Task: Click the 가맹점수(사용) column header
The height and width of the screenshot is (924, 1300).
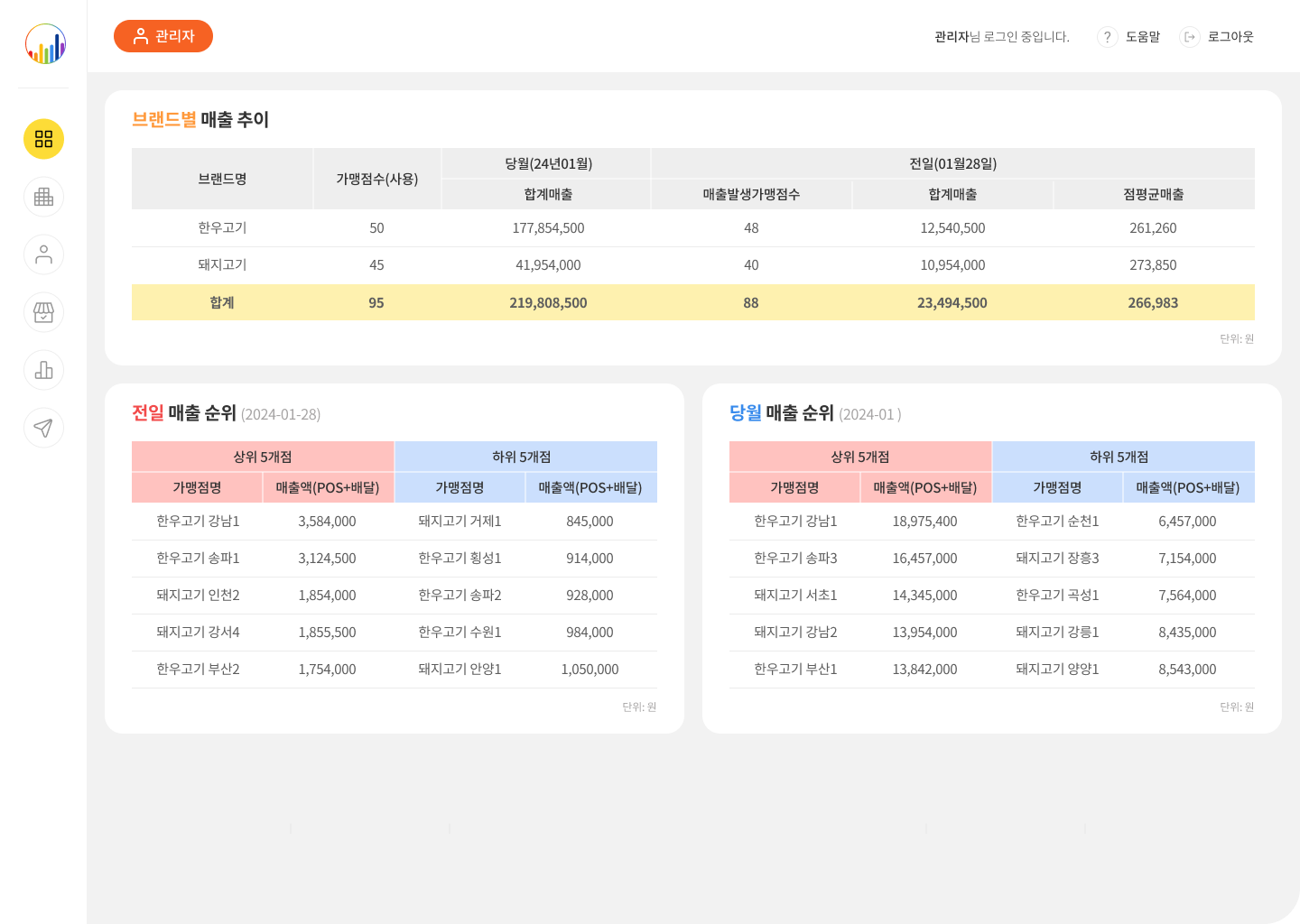Action: click(376, 179)
